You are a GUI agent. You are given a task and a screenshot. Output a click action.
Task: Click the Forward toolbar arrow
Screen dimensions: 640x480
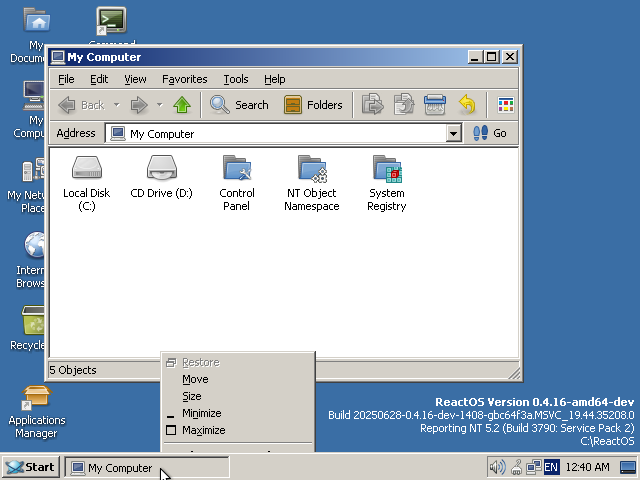(x=139, y=105)
